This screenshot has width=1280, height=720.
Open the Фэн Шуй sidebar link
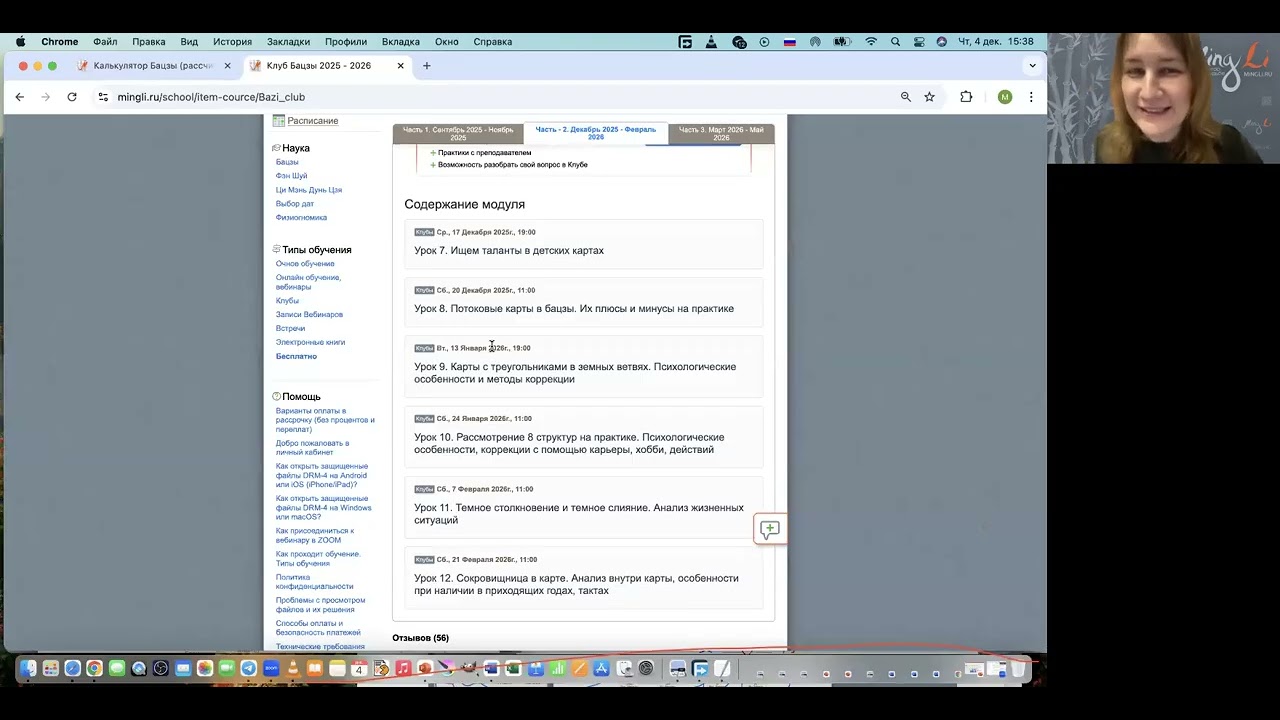point(292,176)
